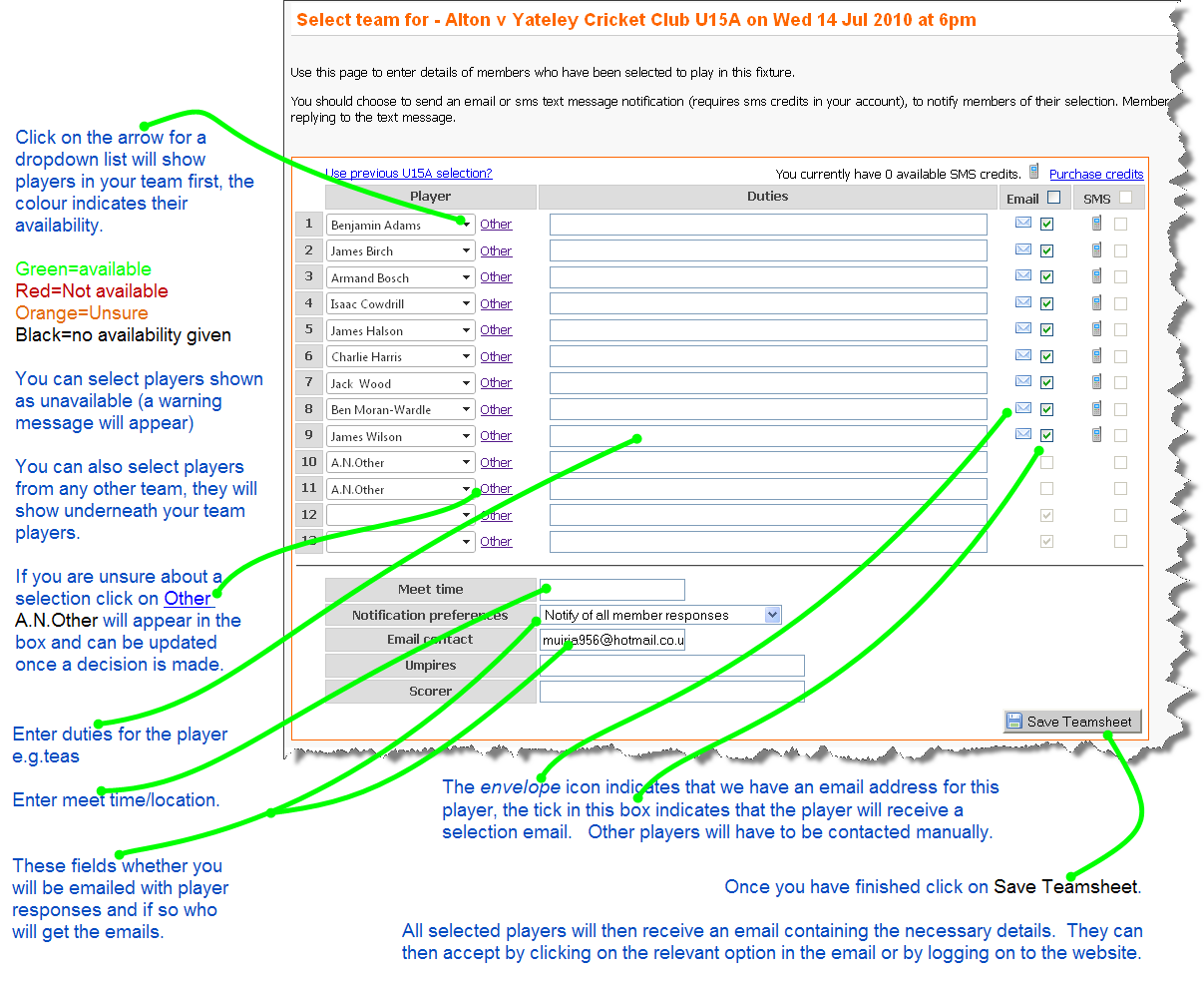Click envelope icon for Benjamin Adams row

pyautogui.click(x=1022, y=223)
